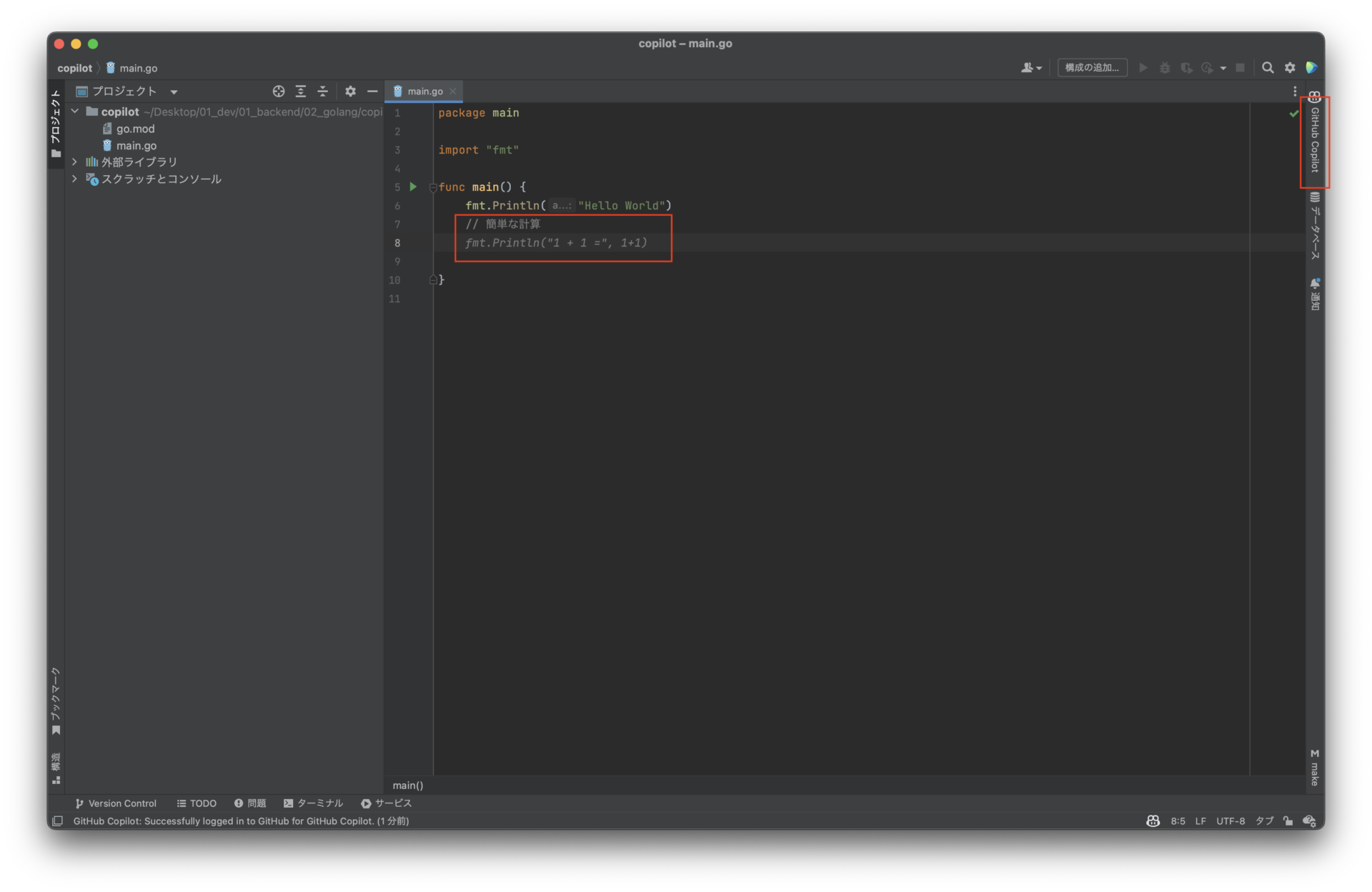Viewport: 1372px width, 892px height.
Task: Toggle the データベース side panel
Action: [x=1315, y=229]
